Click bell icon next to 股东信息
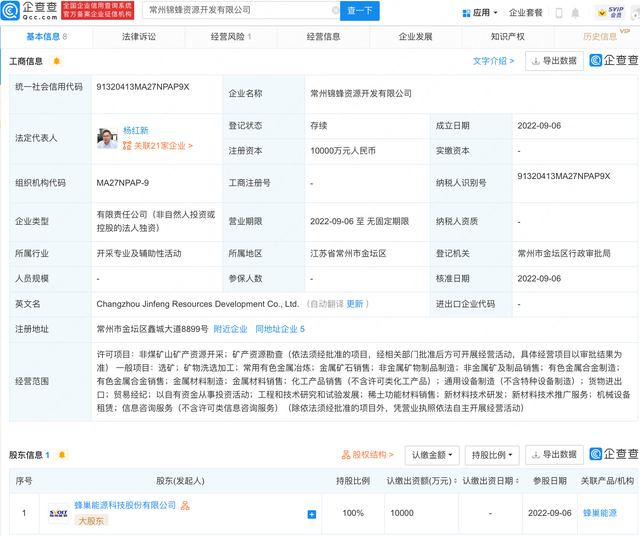Image resolution: width=640 pixels, height=536 pixels. [x=62, y=455]
